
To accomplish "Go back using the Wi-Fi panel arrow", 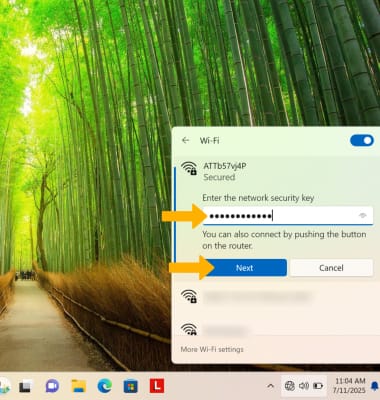I will click(186, 140).
